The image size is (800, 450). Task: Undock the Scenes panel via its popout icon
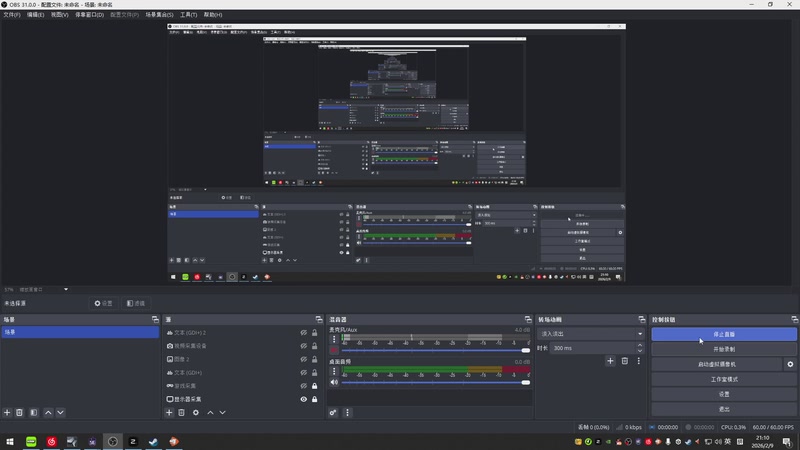point(154,319)
